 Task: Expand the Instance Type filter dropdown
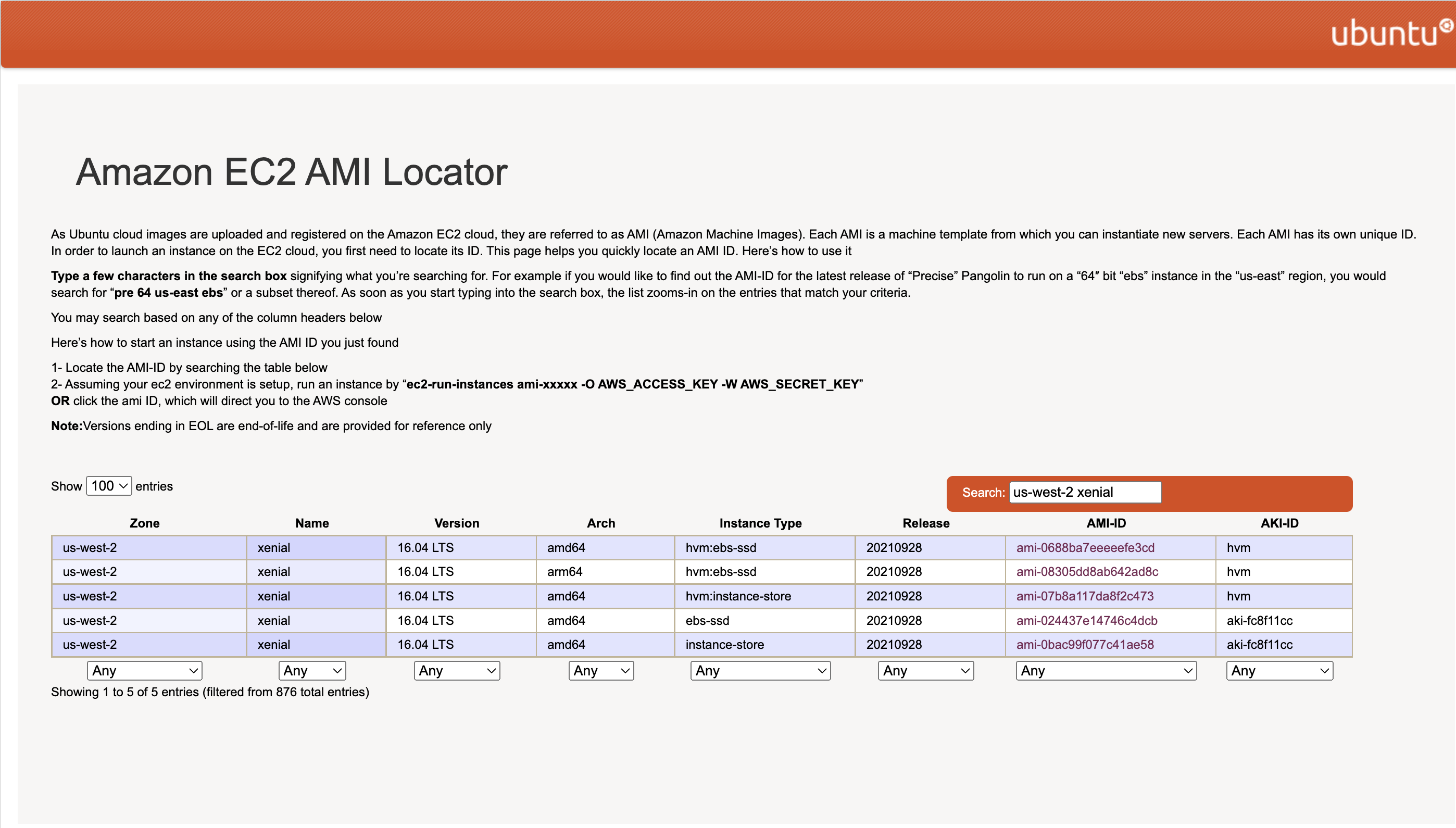click(x=760, y=671)
